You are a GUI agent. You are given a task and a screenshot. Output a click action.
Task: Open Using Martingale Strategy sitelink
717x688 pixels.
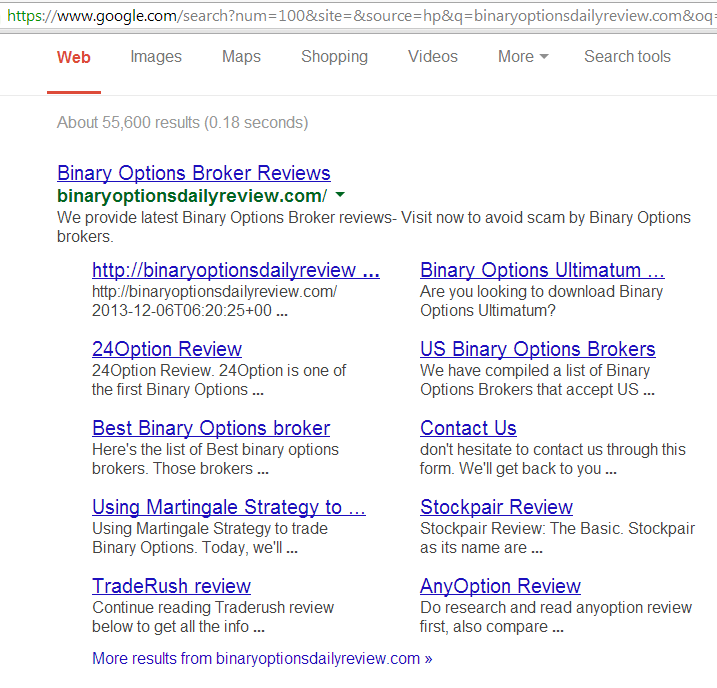click(x=229, y=507)
